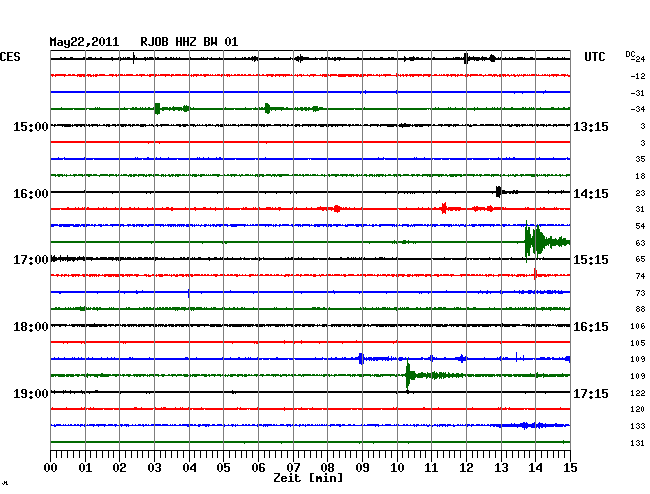Select the DC value 88

pos(640,310)
